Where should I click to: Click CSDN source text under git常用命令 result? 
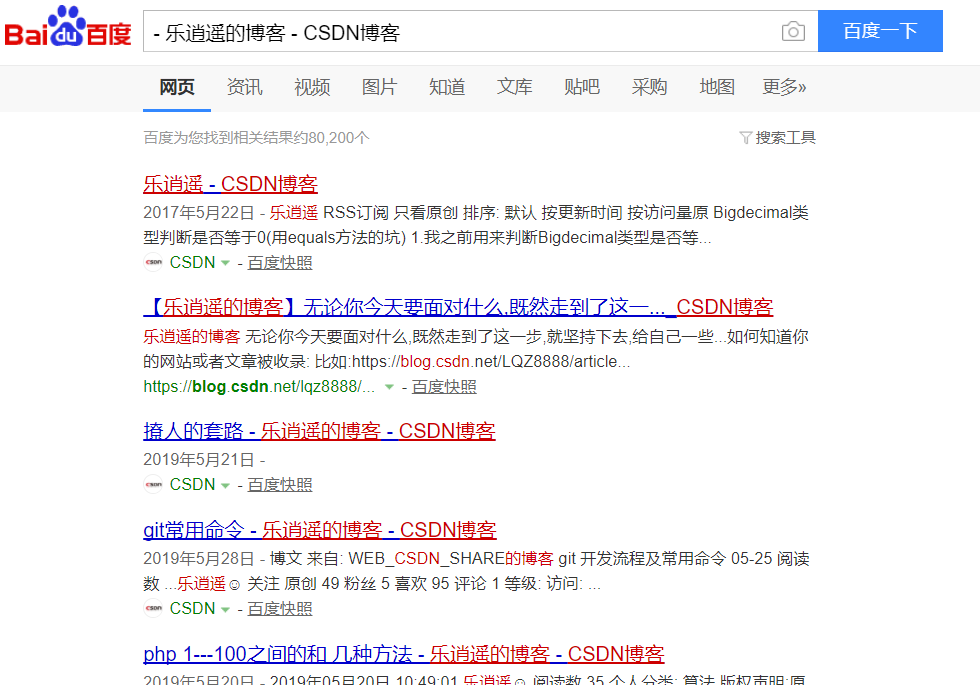192,608
